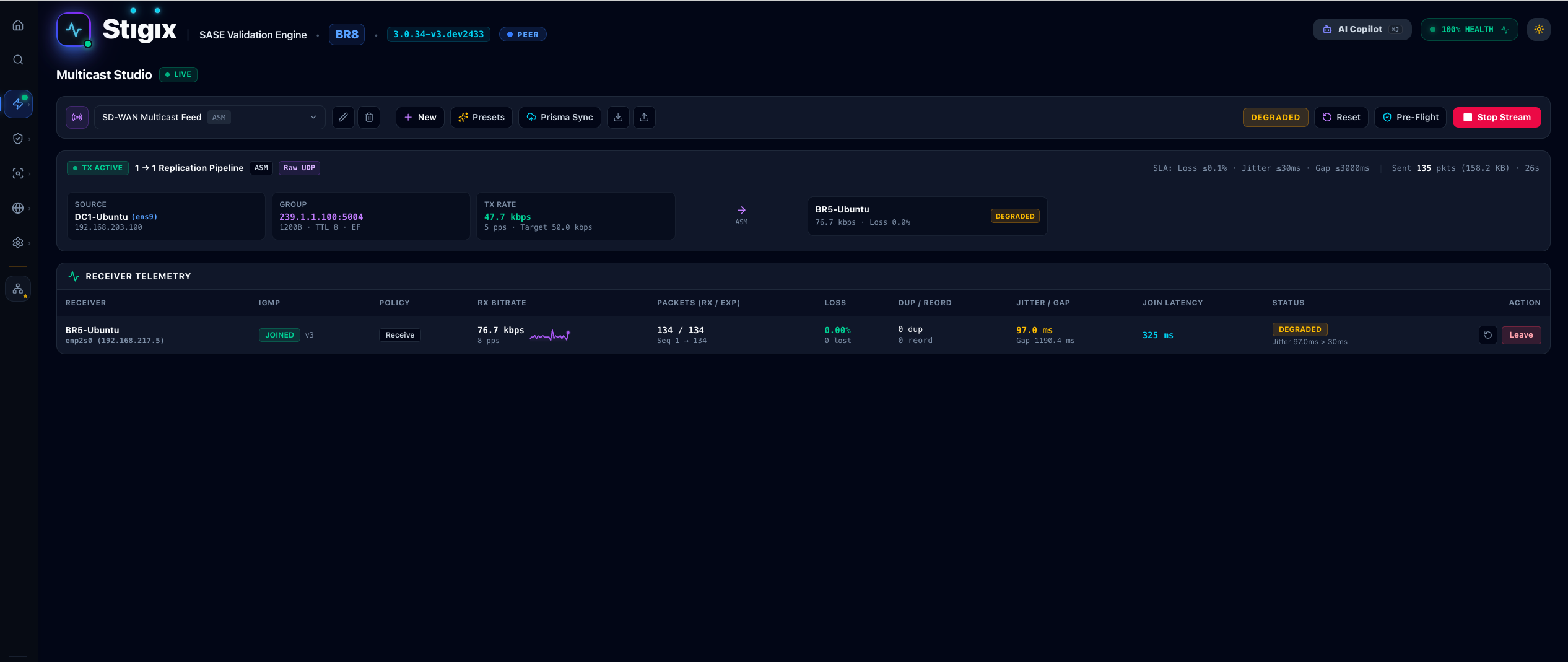Viewport: 1568px width, 662px height.
Task: Click the rx bitrate sparkline graph
Action: 550,335
